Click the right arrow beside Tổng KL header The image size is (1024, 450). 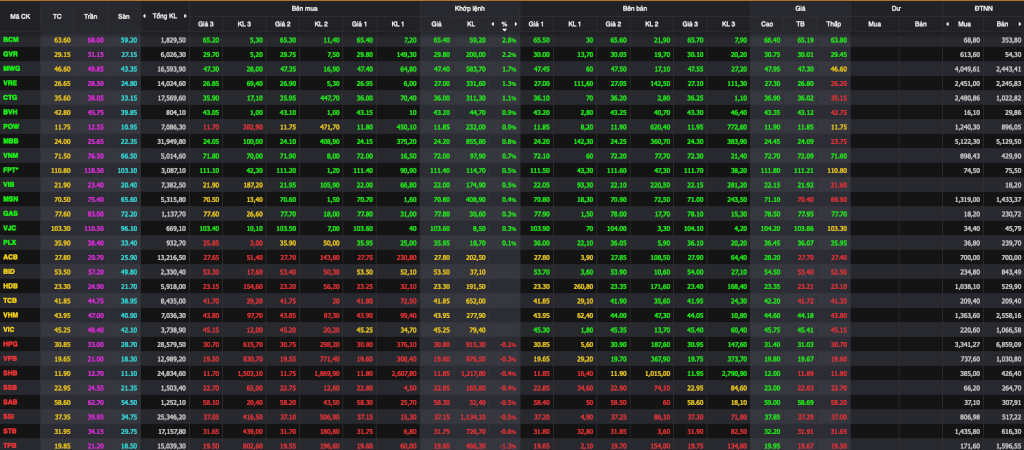pyautogui.click(x=184, y=16)
